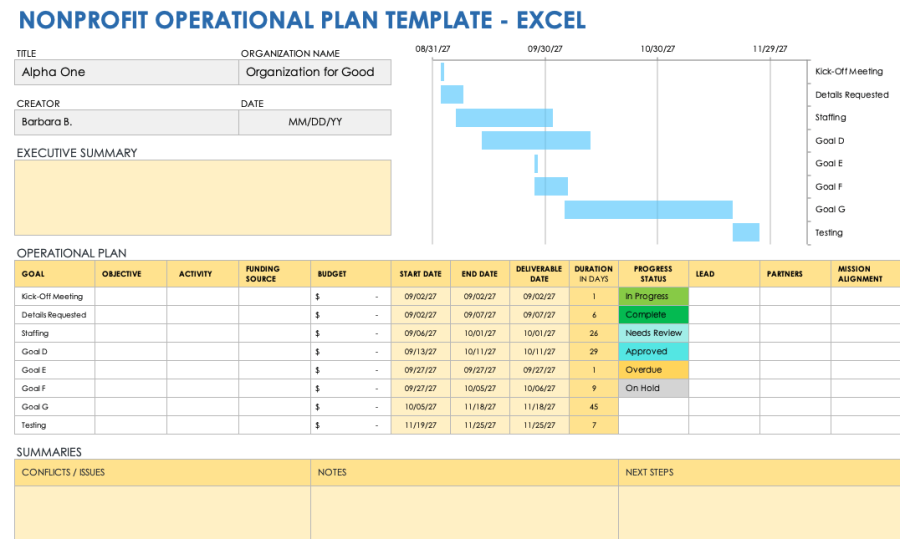Screen dimensions: 900x539
Task: Select the Testing bar in the timeline chart
Action: click(746, 232)
